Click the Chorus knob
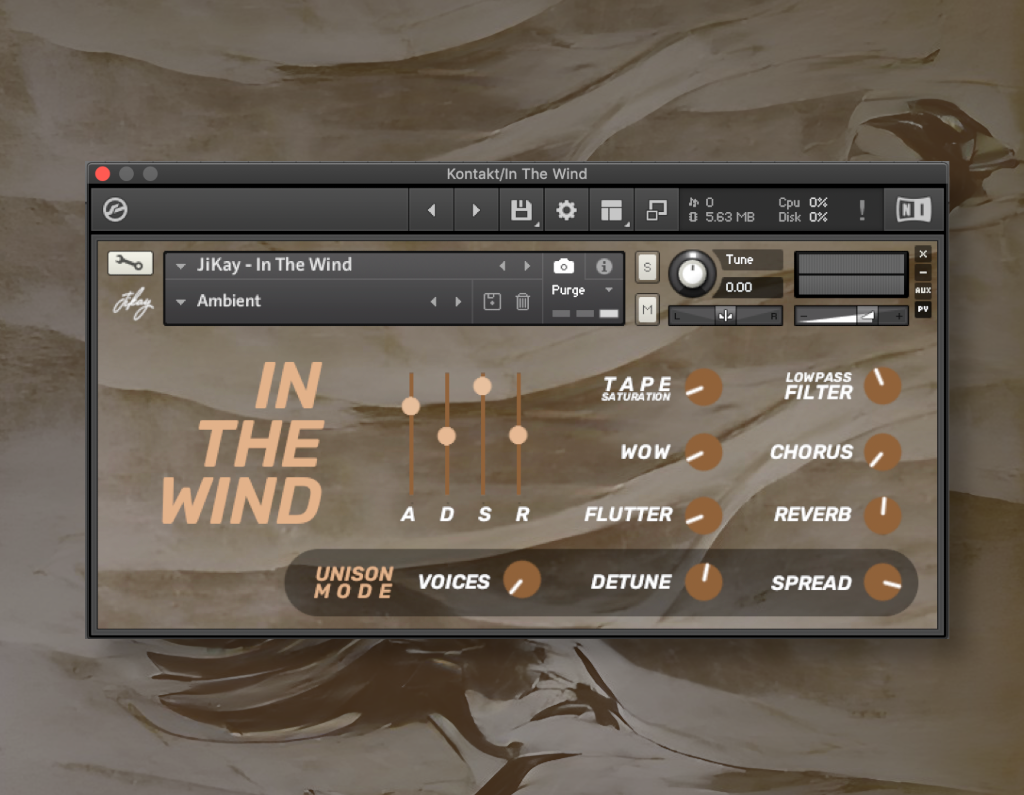This screenshot has height=795, width=1024. click(x=883, y=451)
